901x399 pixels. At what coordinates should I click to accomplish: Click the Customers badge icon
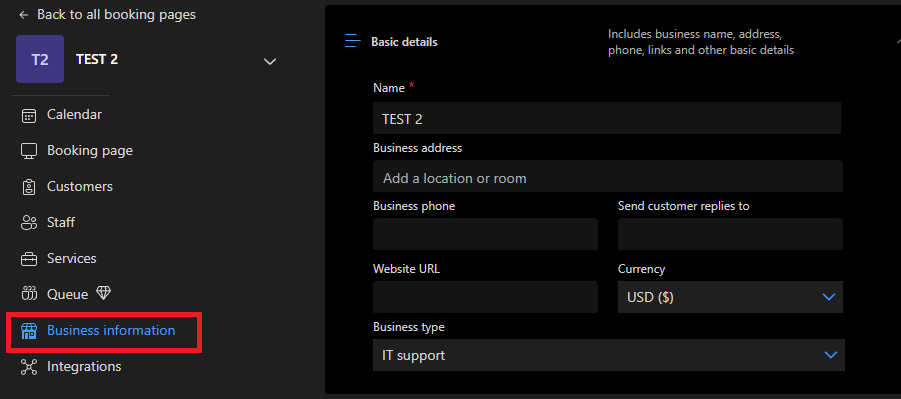pyautogui.click(x=29, y=187)
